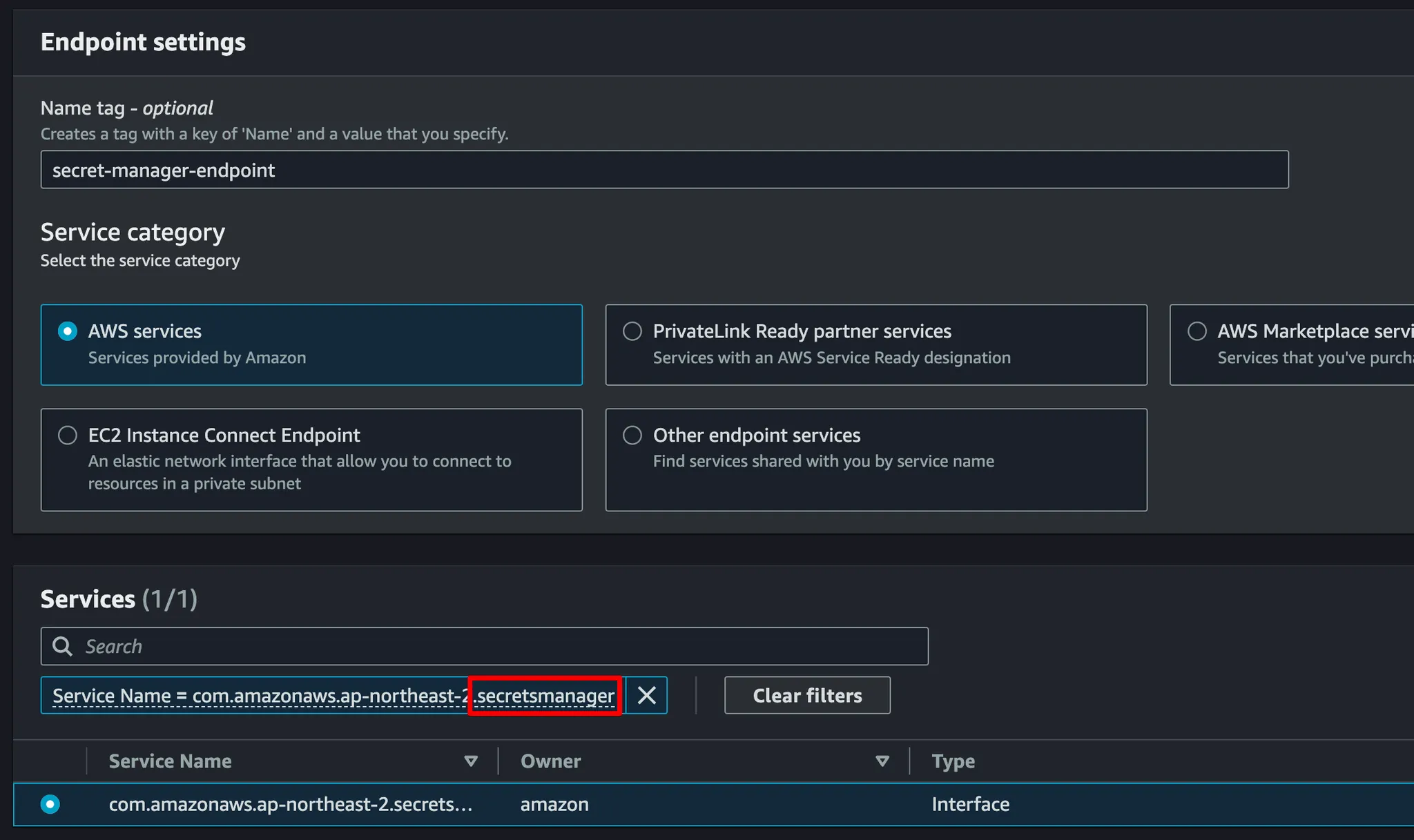Click the Owner column header
The height and width of the screenshot is (840, 1414).
tap(550, 761)
